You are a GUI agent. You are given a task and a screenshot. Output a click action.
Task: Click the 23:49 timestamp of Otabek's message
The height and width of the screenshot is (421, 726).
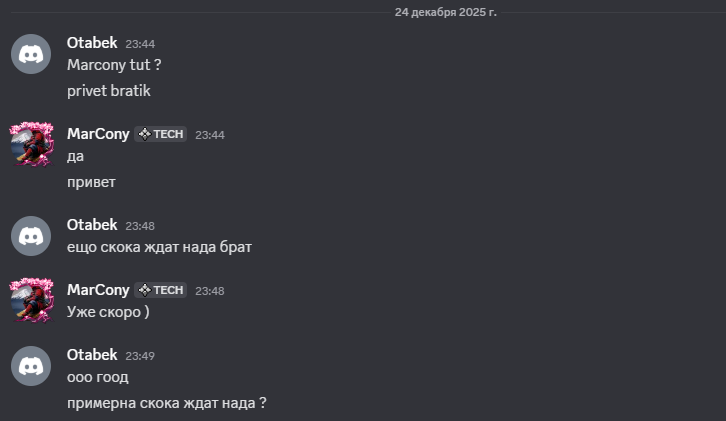(x=140, y=356)
